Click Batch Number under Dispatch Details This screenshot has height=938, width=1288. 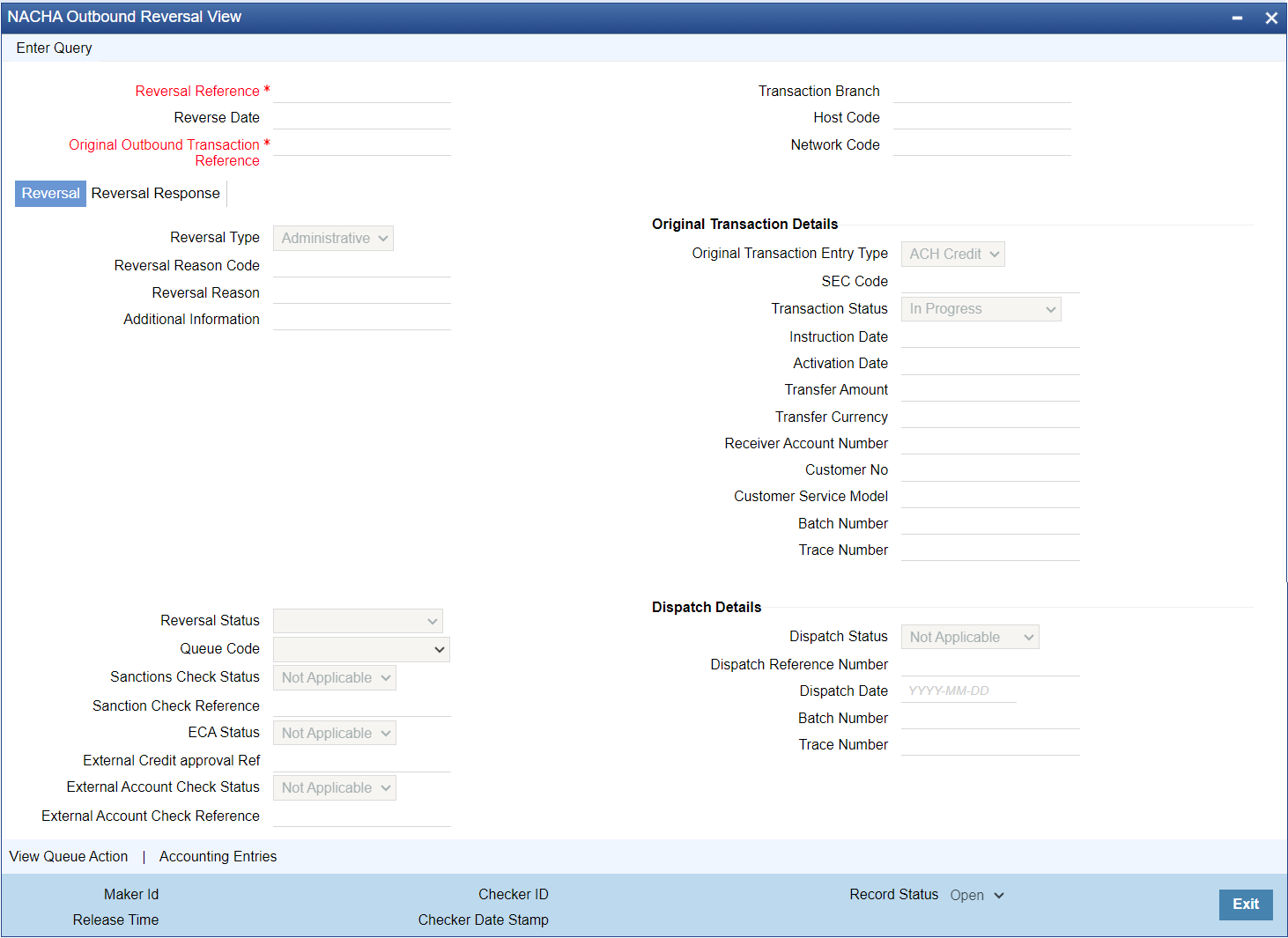tap(990, 718)
